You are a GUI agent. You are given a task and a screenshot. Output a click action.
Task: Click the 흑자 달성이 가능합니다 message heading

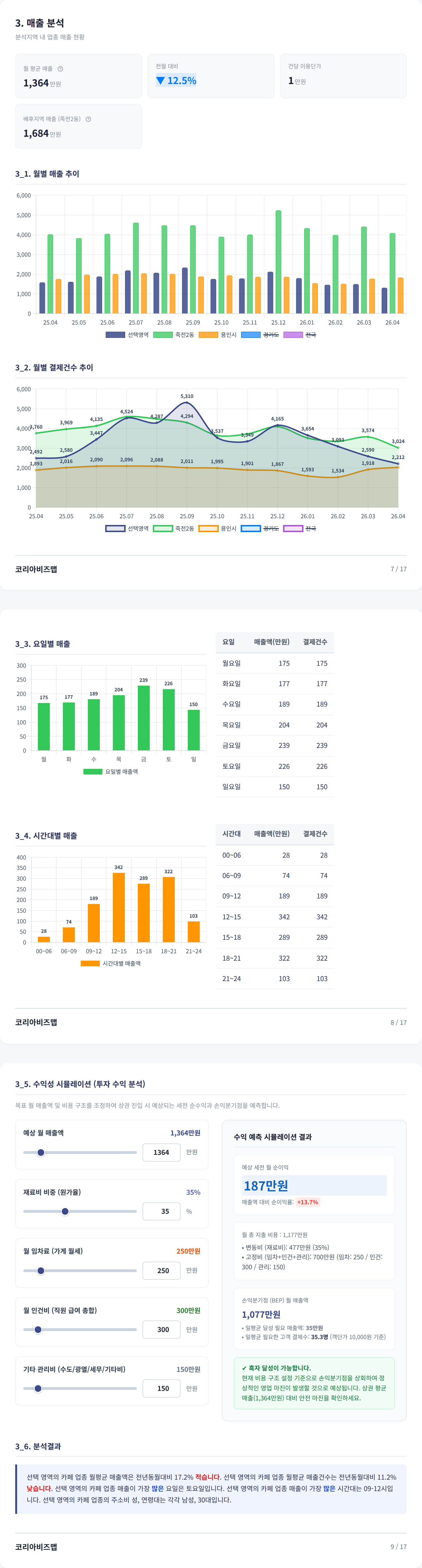pos(276,1368)
